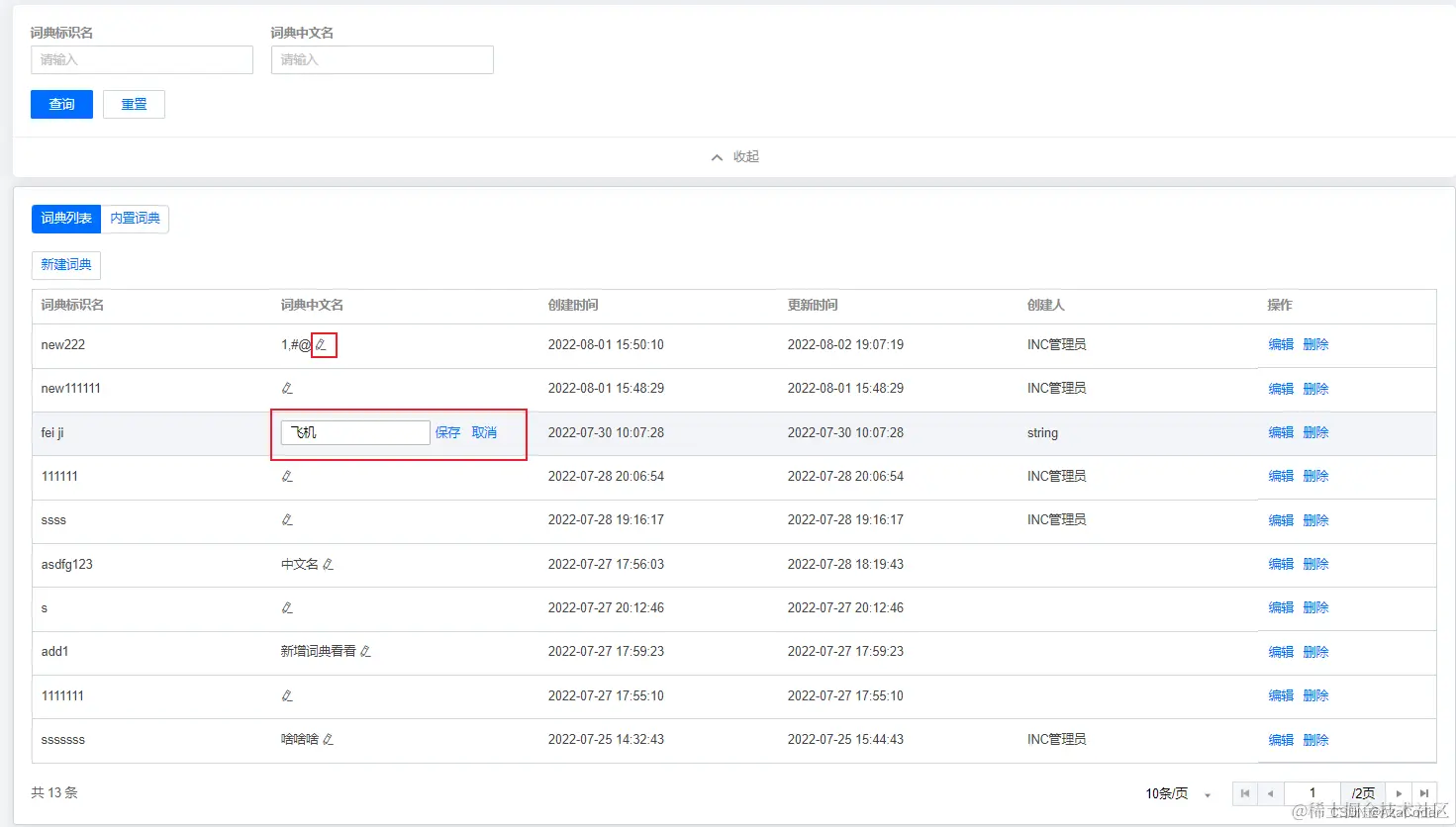This screenshot has height=827, width=1456.
Task: Click 编辑 for the 111111 row
Action: point(1281,477)
